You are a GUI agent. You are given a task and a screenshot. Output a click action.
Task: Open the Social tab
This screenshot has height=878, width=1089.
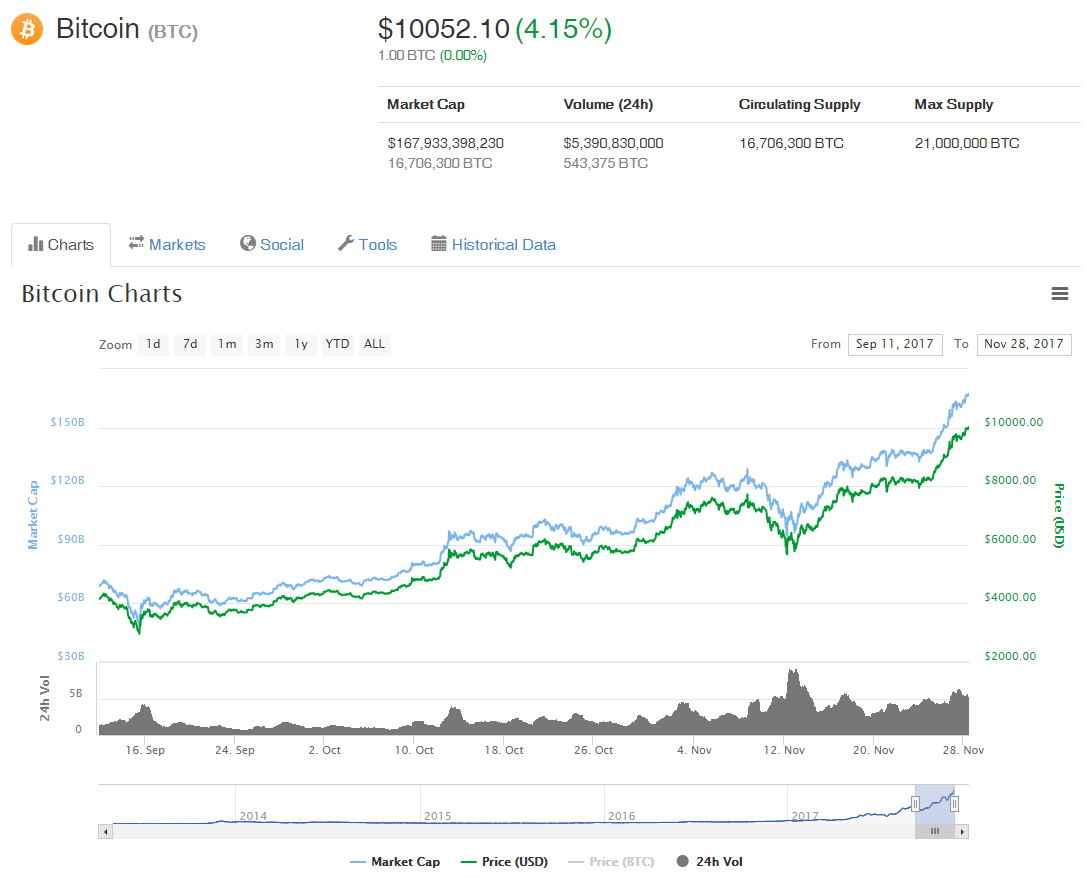[x=272, y=245]
